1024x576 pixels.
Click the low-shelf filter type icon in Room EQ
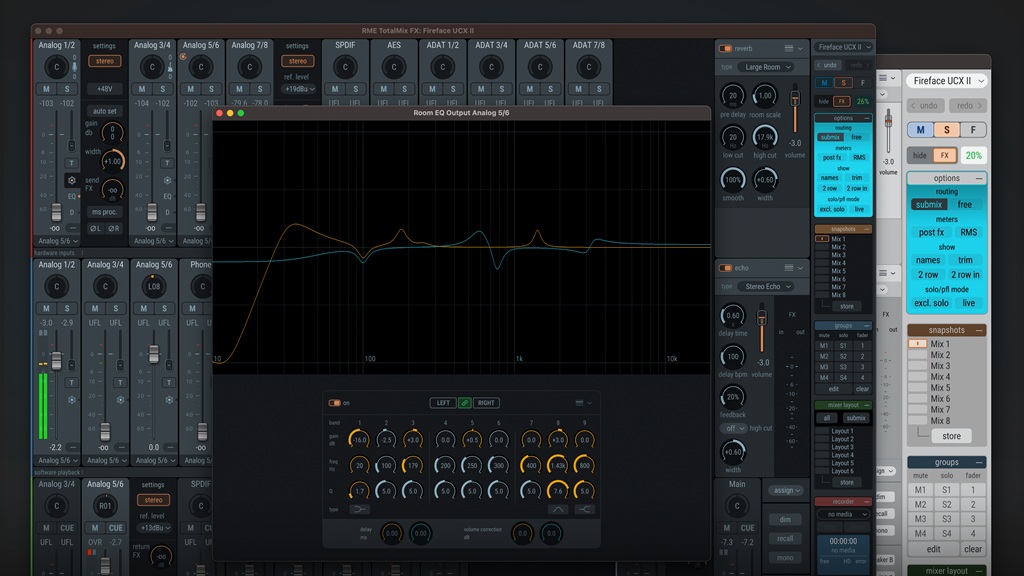(x=360, y=510)
